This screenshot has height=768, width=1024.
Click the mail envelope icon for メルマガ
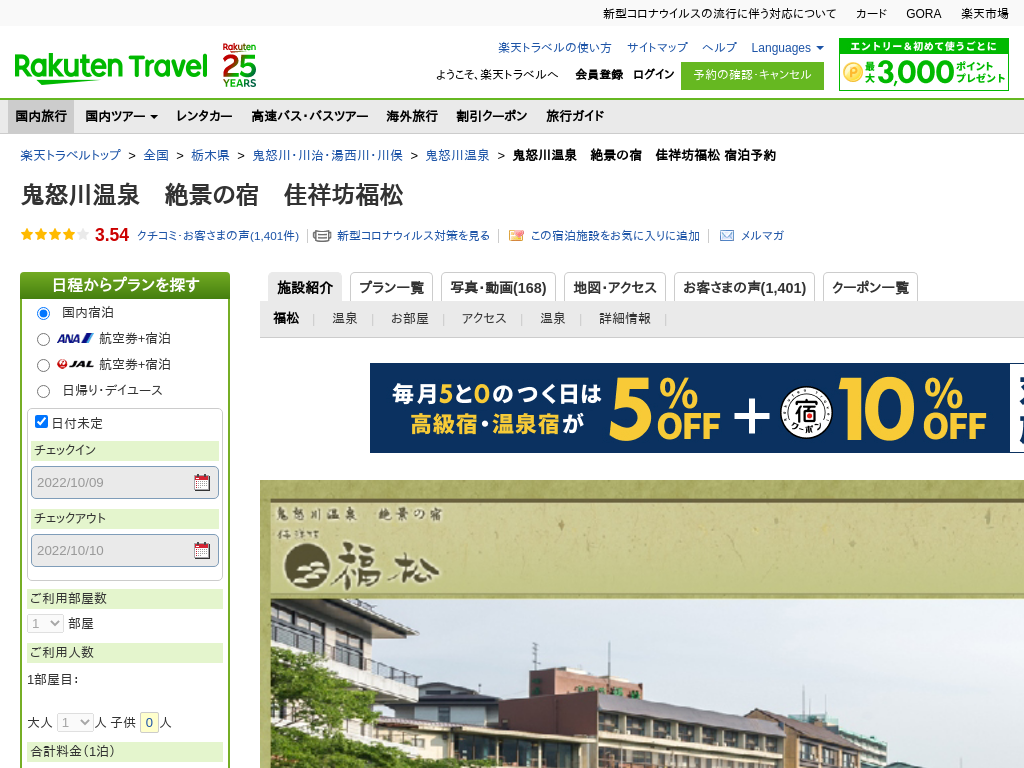727,236
